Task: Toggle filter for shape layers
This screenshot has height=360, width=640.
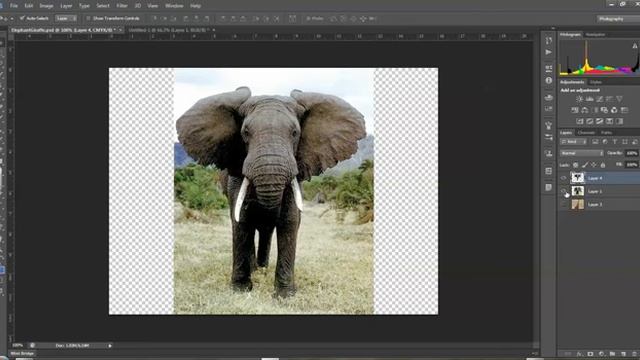Action: pos(624,142)
